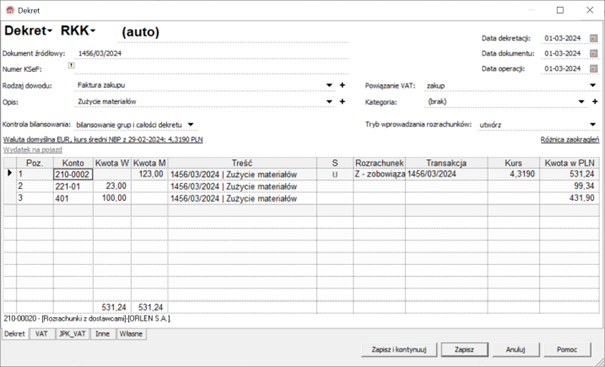Click the Różnica zaokrągleń link
The width and height of the screenshot is (605, 367).
click(x=570, y=140)
